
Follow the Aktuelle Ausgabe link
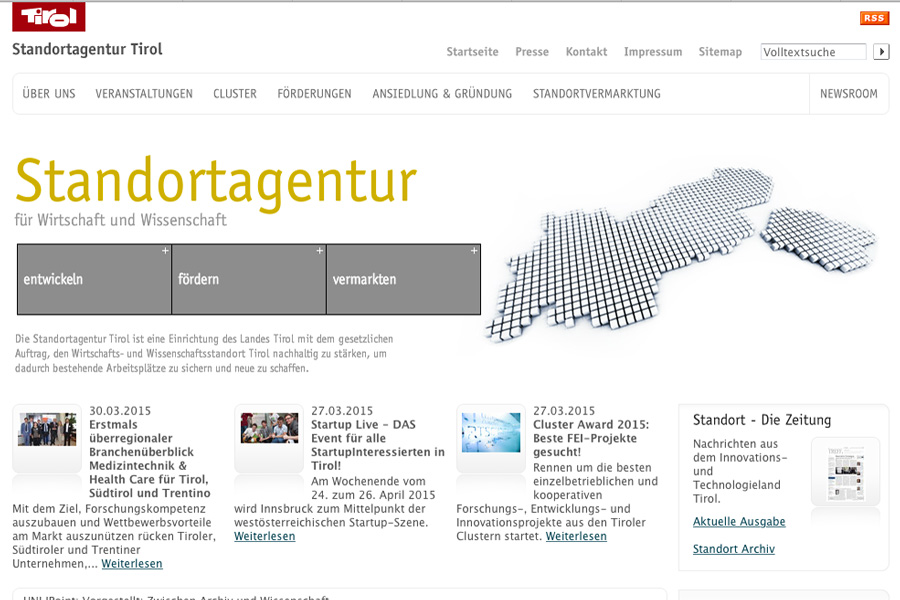pos(739,522)
